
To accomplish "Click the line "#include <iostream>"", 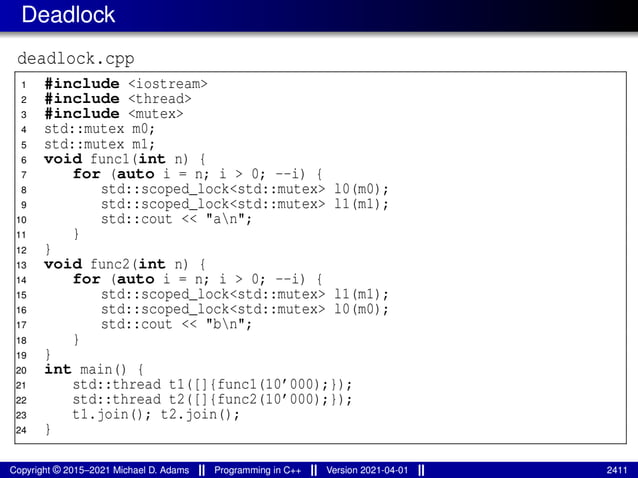I will 126,84.
